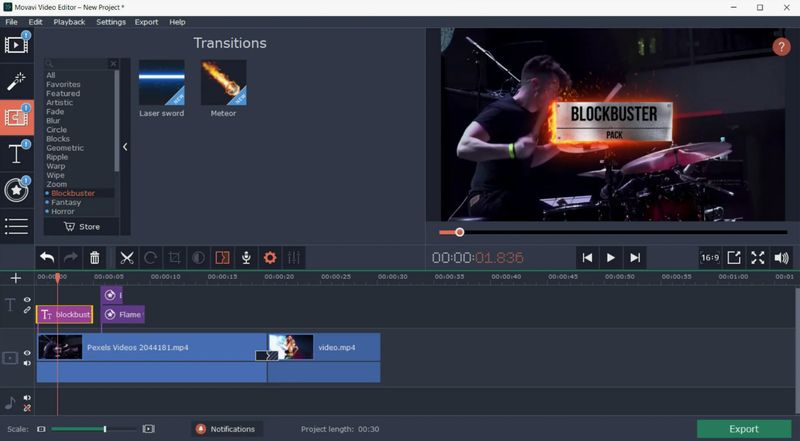Screen dimensions: 800x441
Task: Click the green Export button
Action: (743, 429)
